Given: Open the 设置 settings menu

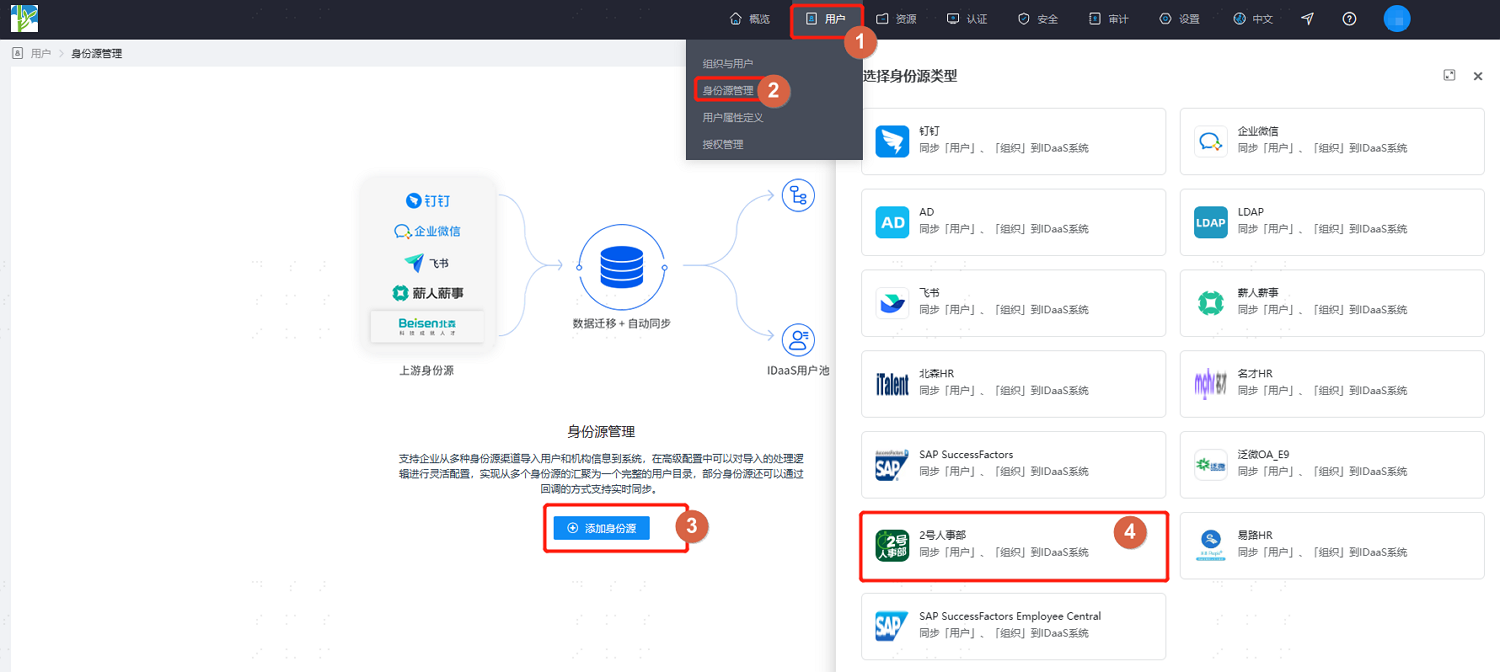Looking at the screenshot, I should click(x=1179, y=19).
